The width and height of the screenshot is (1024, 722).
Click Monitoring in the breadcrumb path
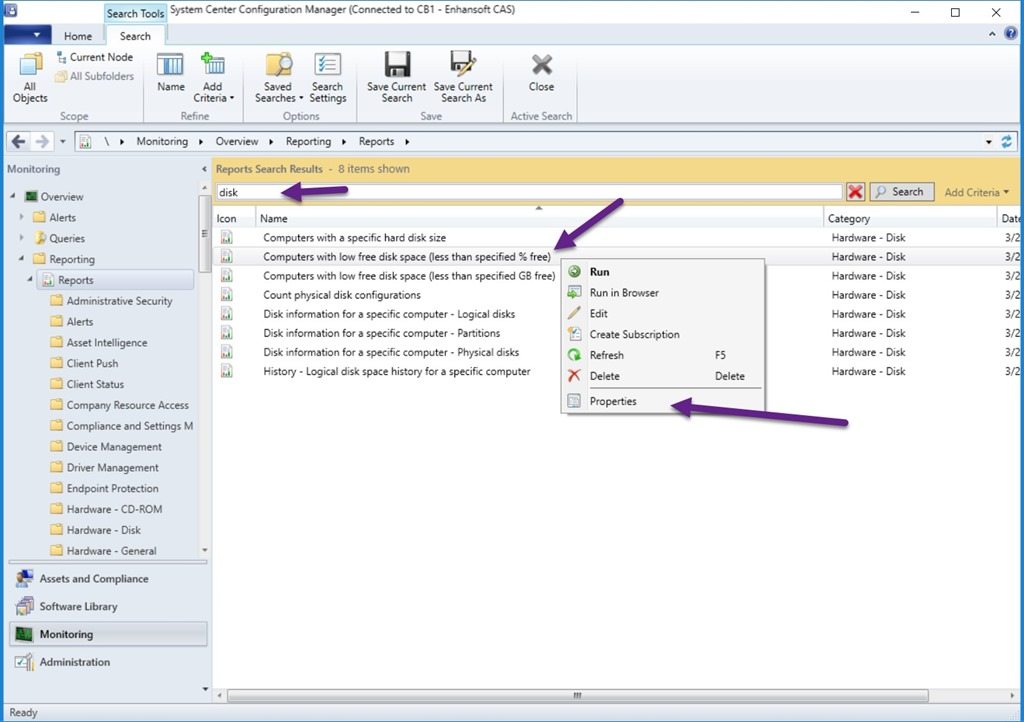pyautogui.click(x=162, y=141)
